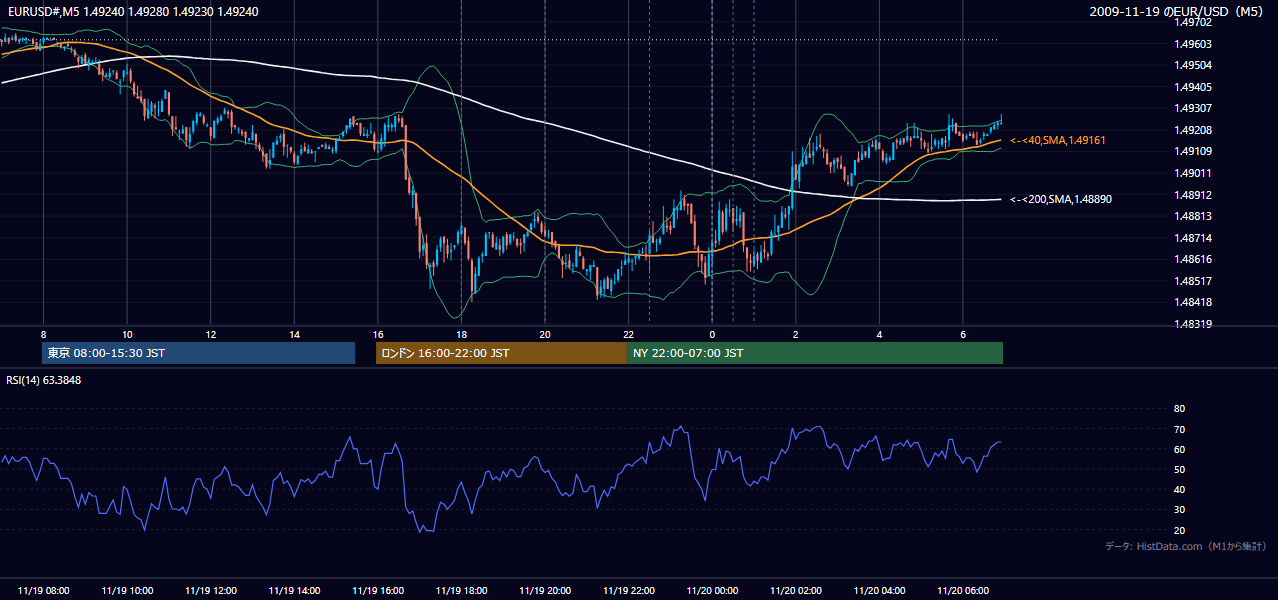
Task: Click bottom time label 11/19 18:00
Action: (x=461, y=591)
